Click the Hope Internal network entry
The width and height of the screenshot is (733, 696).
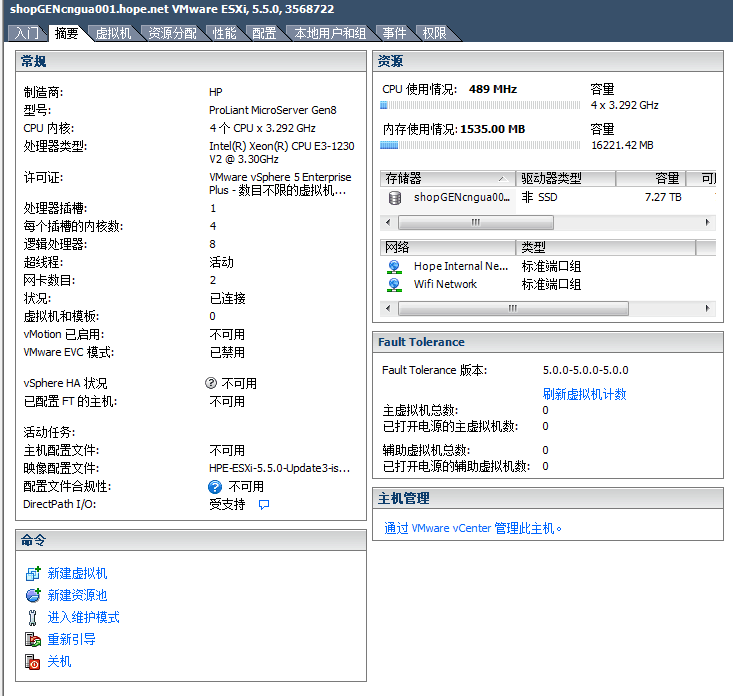460,266
